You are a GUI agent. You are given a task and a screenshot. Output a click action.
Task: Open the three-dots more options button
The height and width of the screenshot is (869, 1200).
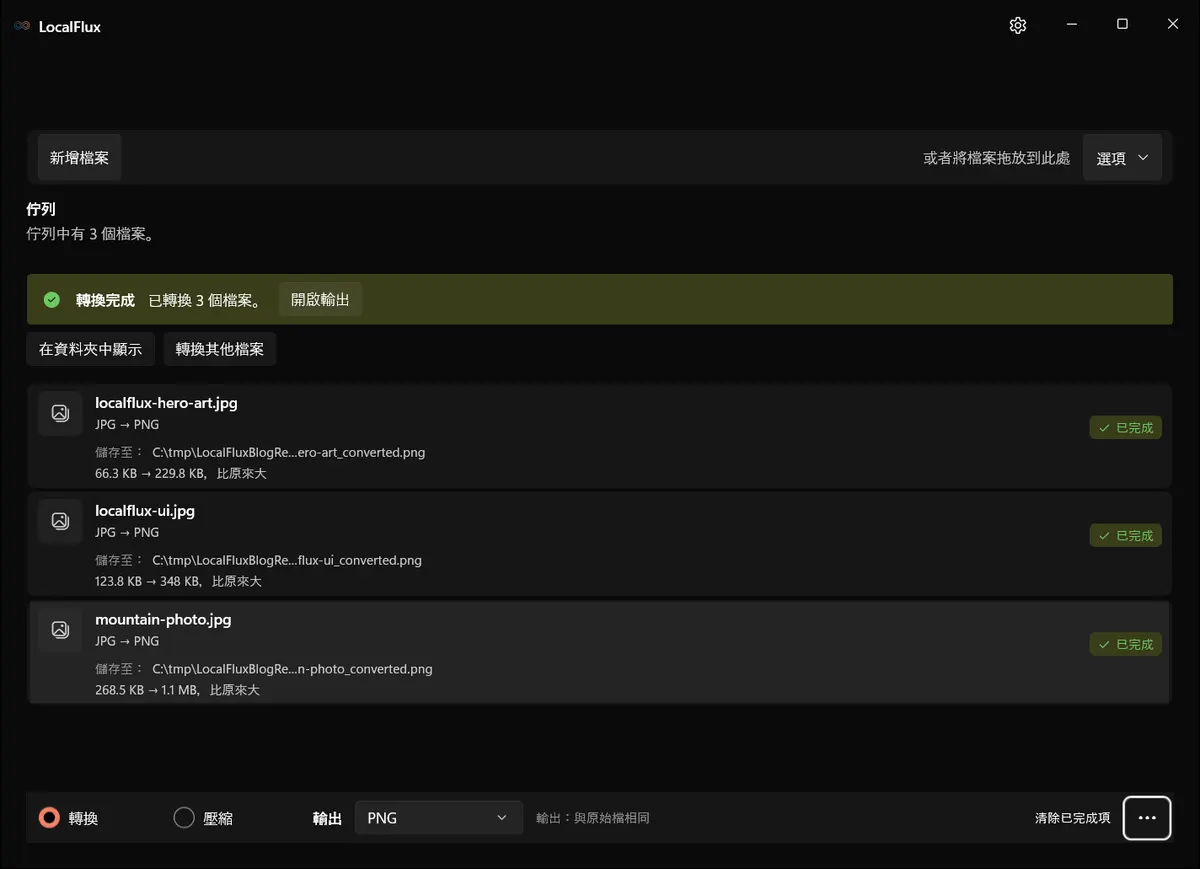tap(1147, 818)
